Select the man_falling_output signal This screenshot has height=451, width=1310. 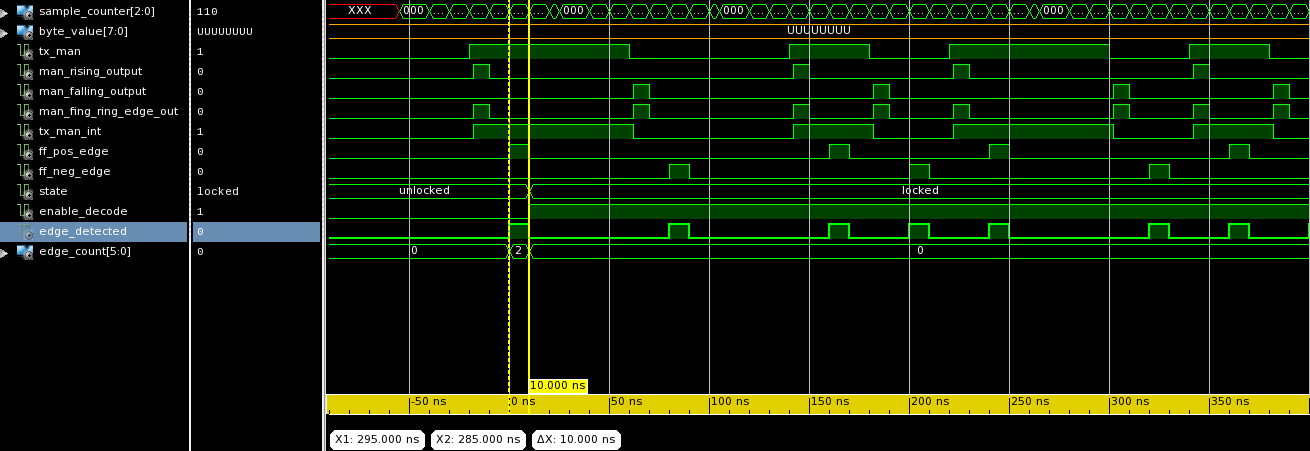tap(92, 91)
